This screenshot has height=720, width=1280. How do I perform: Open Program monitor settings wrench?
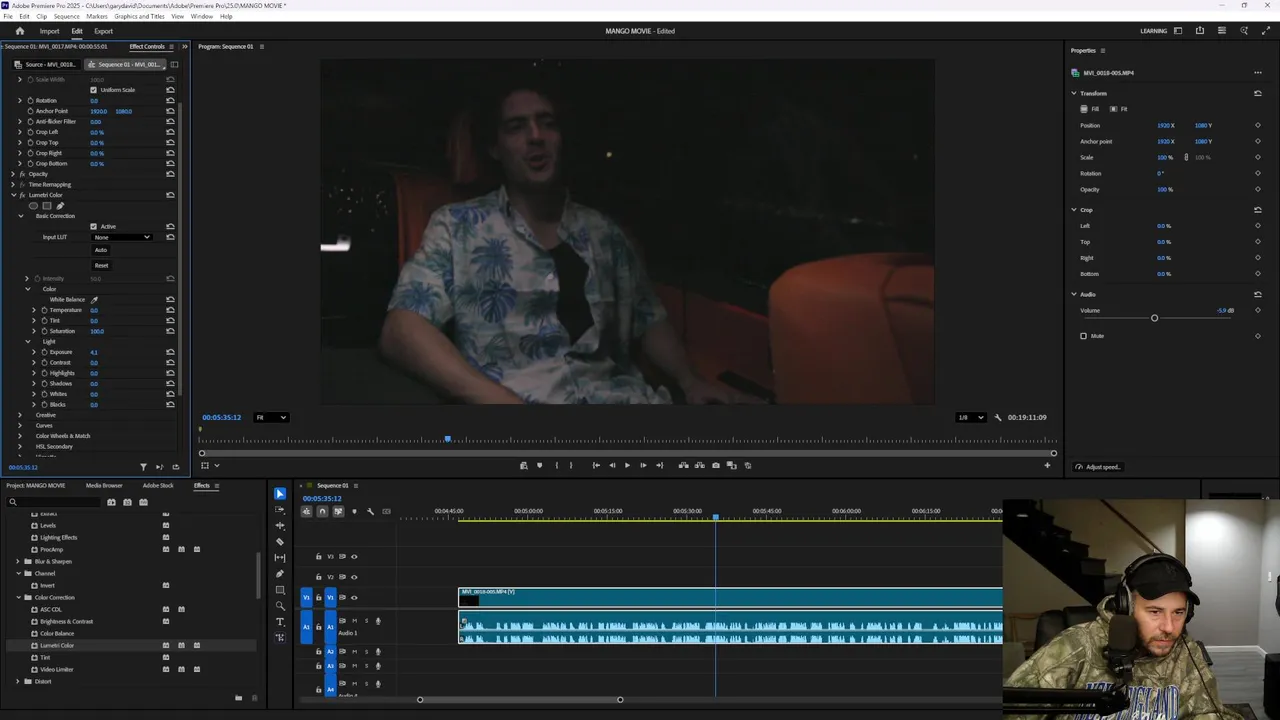click(x=997, y=417)
